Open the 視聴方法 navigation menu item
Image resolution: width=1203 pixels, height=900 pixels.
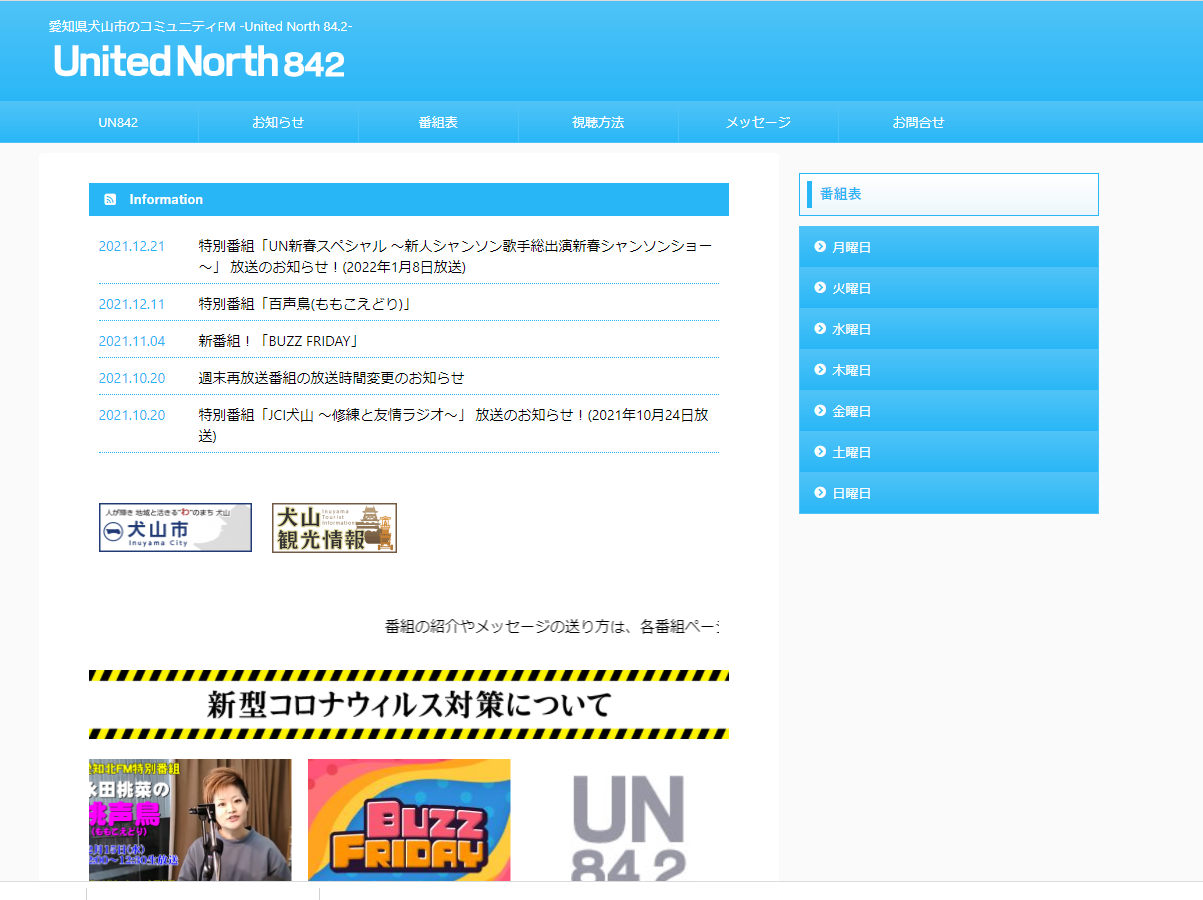click(598, 122)
